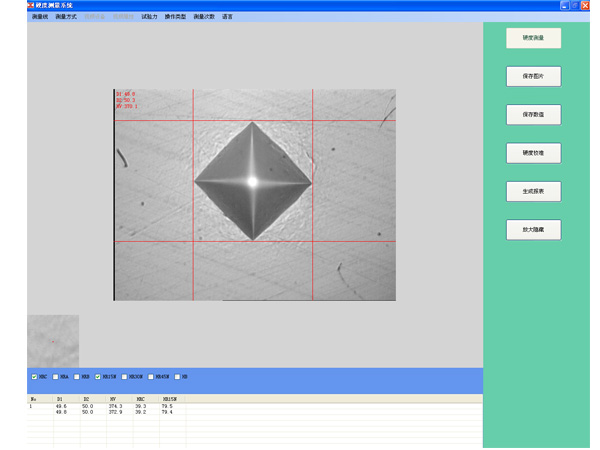Open the 语言 (language) menu
Image resolution: width=600 pixels, height=450 pixels.
[x=228, y=17]
